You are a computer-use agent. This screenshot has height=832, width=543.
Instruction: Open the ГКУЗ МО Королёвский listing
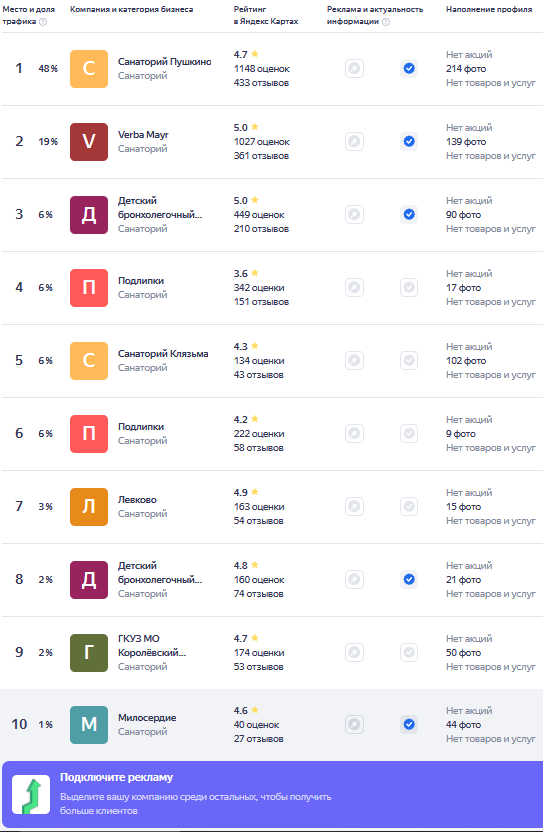point(152,646)
